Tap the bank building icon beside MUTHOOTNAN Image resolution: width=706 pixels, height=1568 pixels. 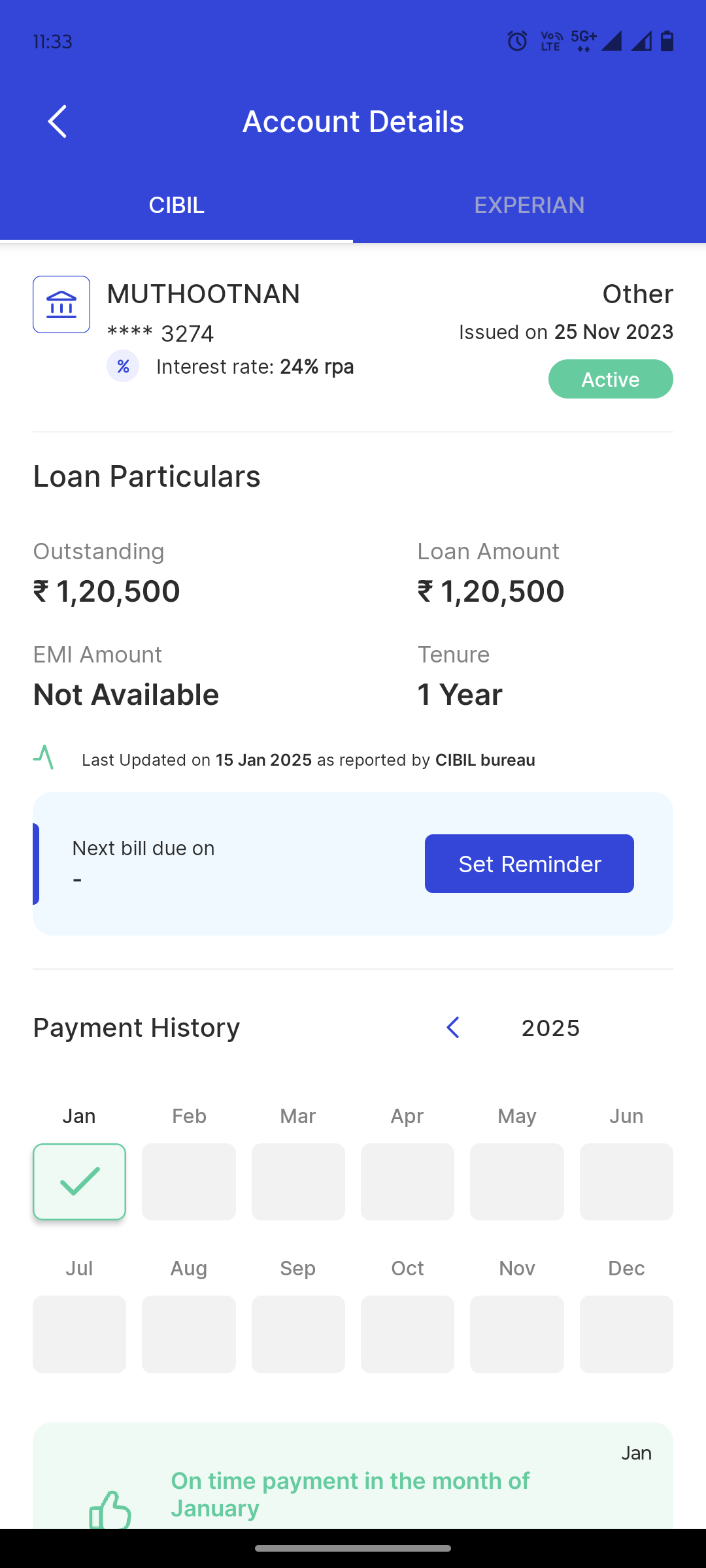pos(61,304)
